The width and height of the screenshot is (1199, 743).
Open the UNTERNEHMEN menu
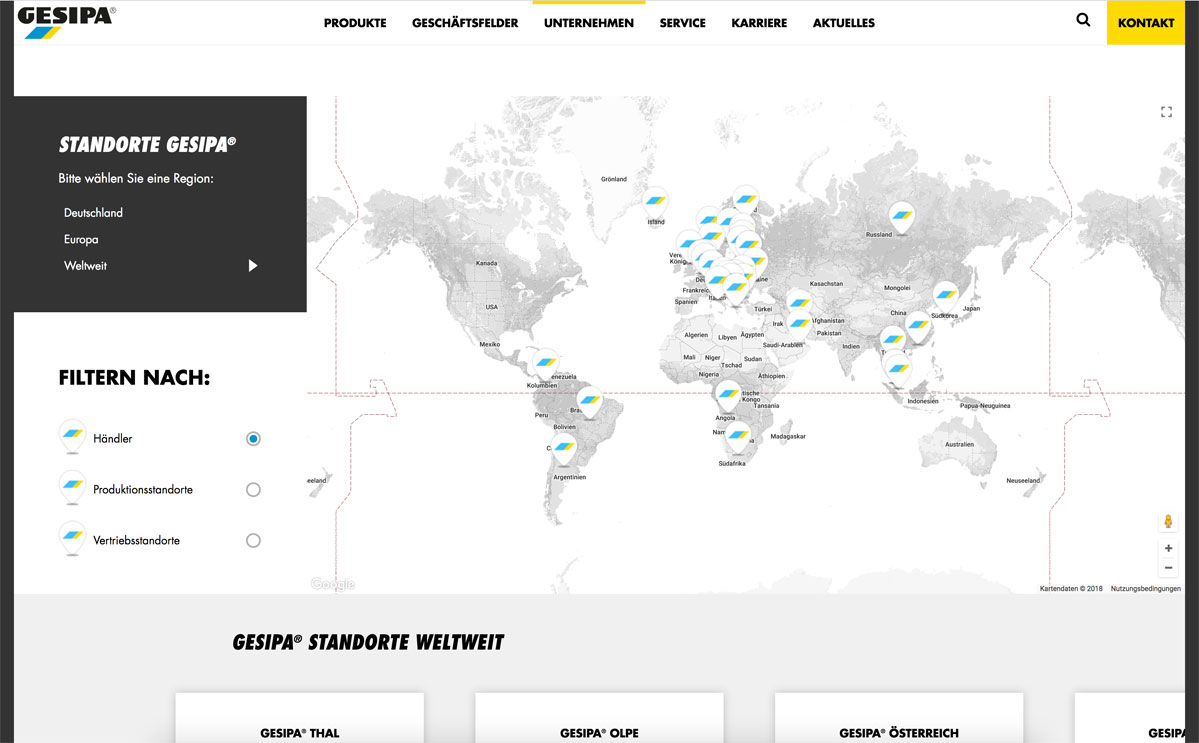point(589,23)
